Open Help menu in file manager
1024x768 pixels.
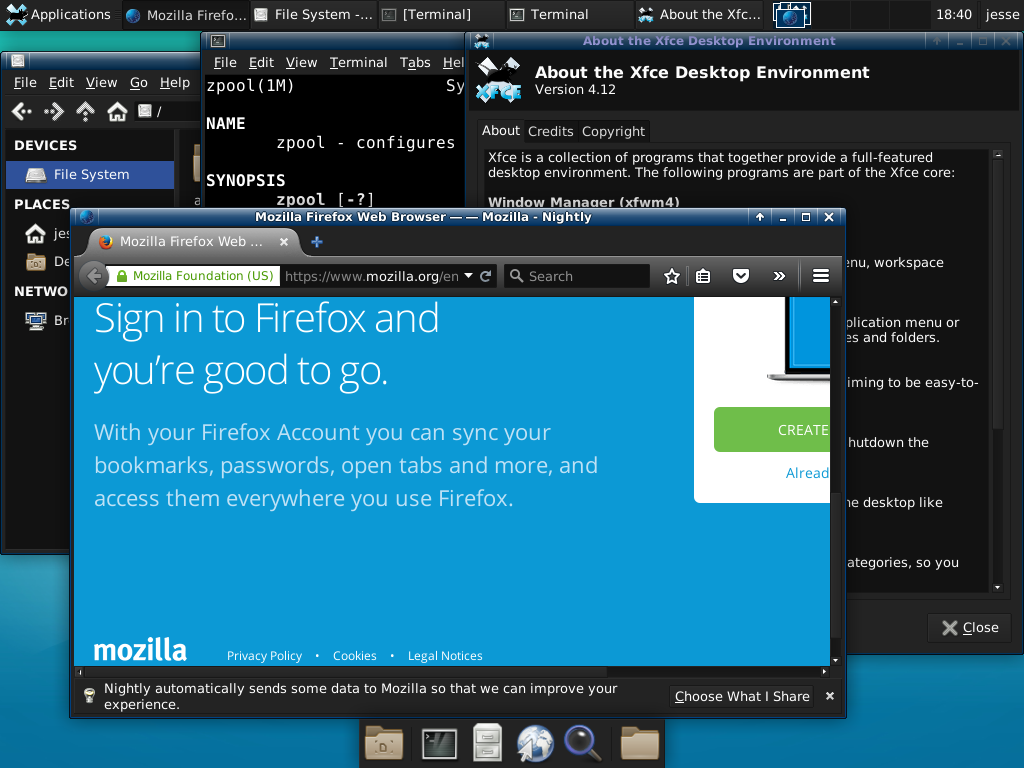[174, 82]
